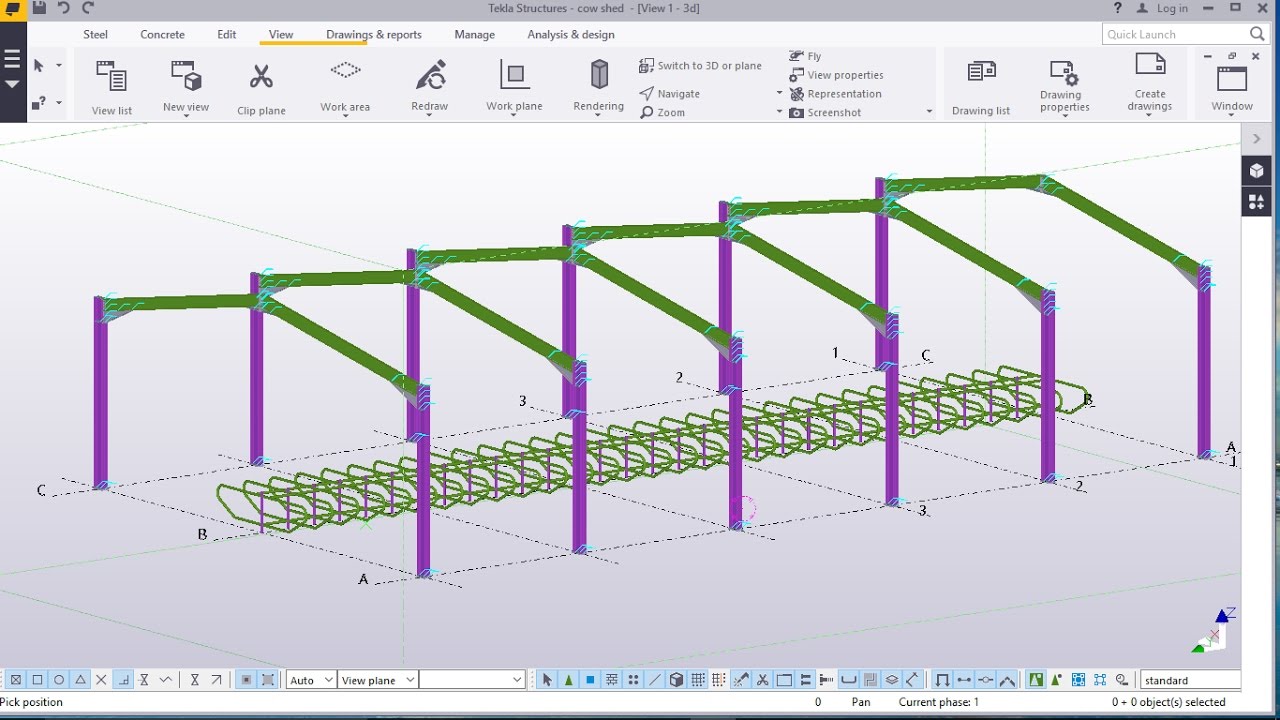Viewport: 1280px width, 720px height.
Task: Open the Drawings & reports tab
Action: (x=374, y=34)
